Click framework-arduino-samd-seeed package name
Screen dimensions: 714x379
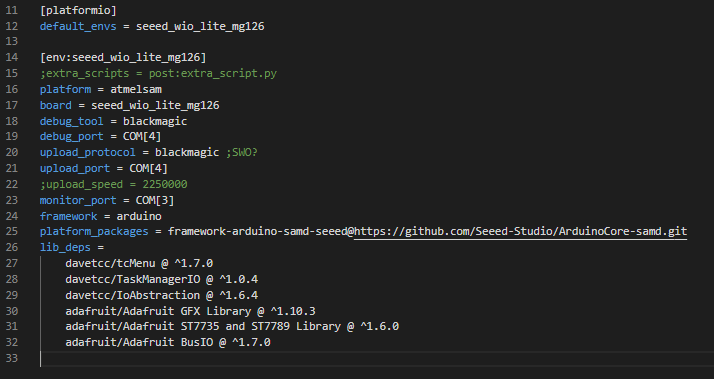[258, 232]
